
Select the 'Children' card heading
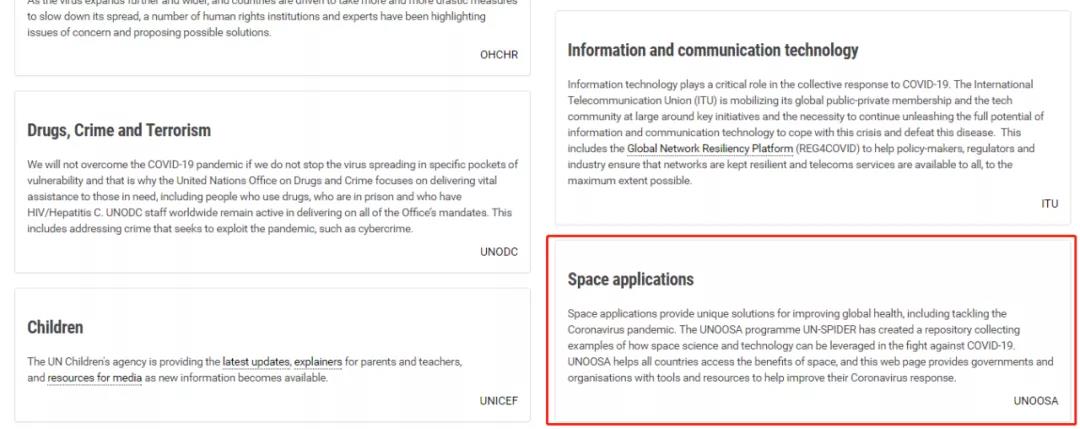point(55,327)
